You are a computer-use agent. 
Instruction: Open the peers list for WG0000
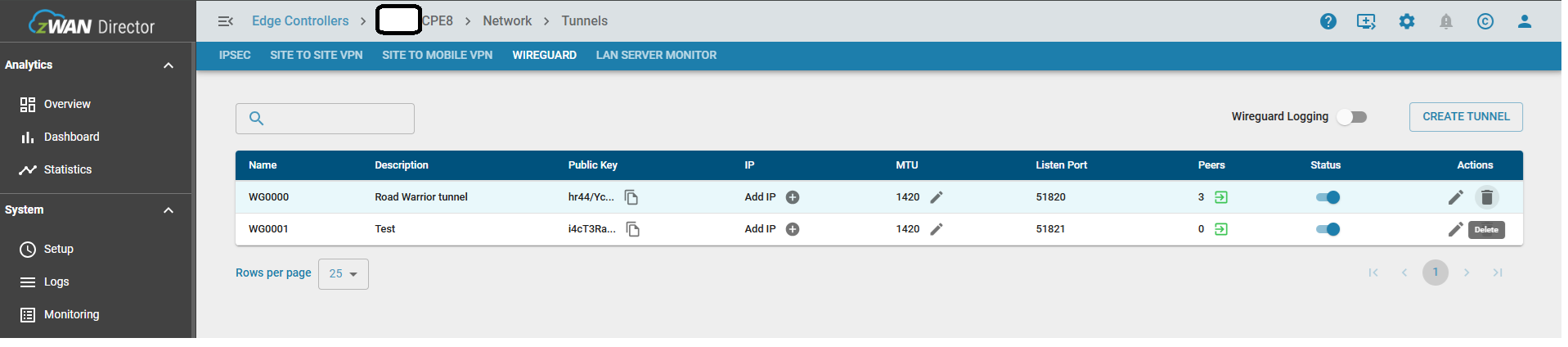click(1220, 197)
